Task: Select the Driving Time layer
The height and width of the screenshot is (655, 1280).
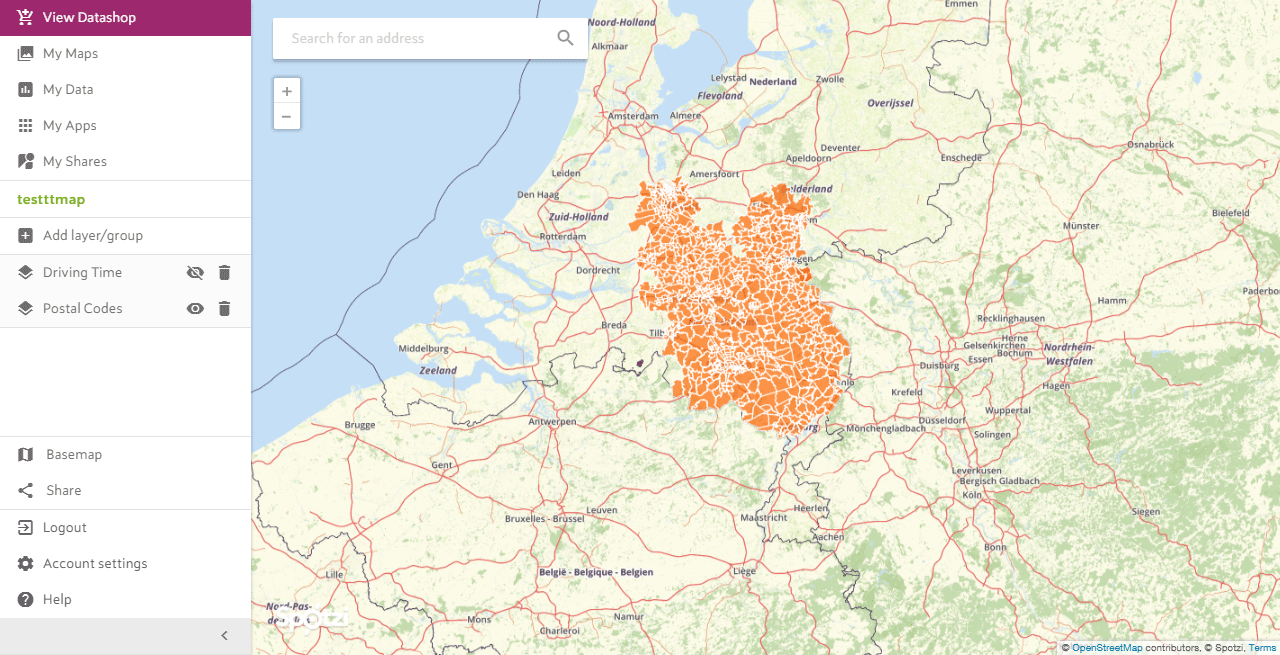Action: pyautogui.click(x=82, y=273)
